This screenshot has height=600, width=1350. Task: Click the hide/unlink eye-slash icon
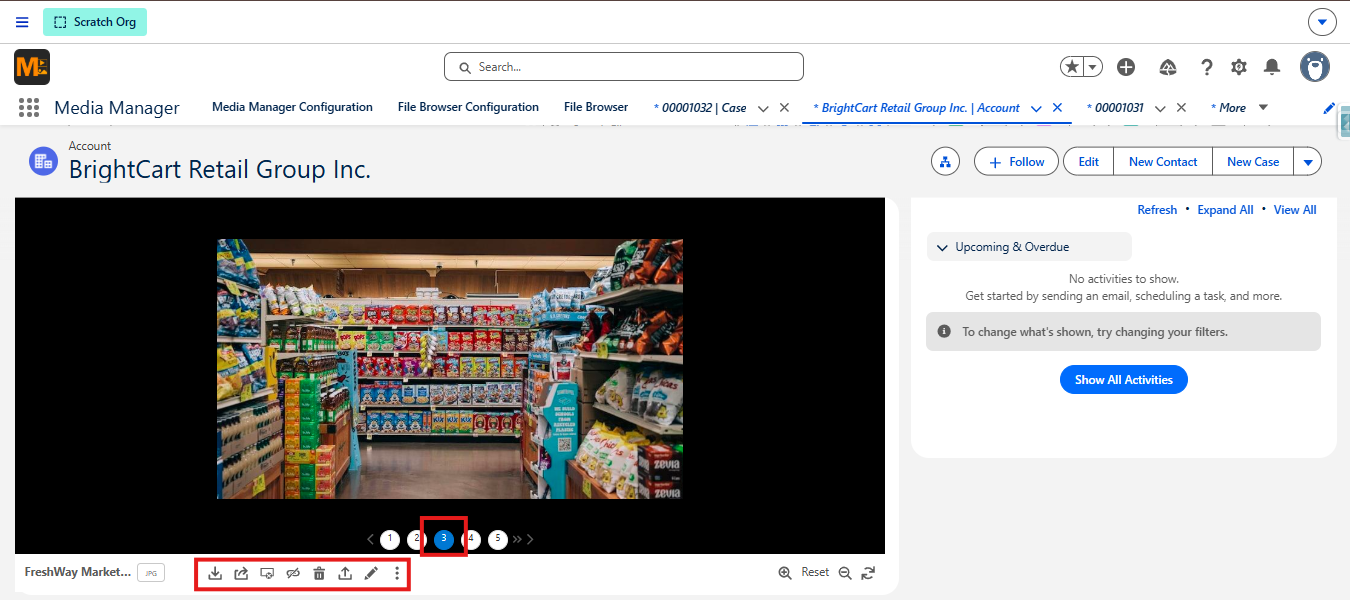[x=293, y=573]
